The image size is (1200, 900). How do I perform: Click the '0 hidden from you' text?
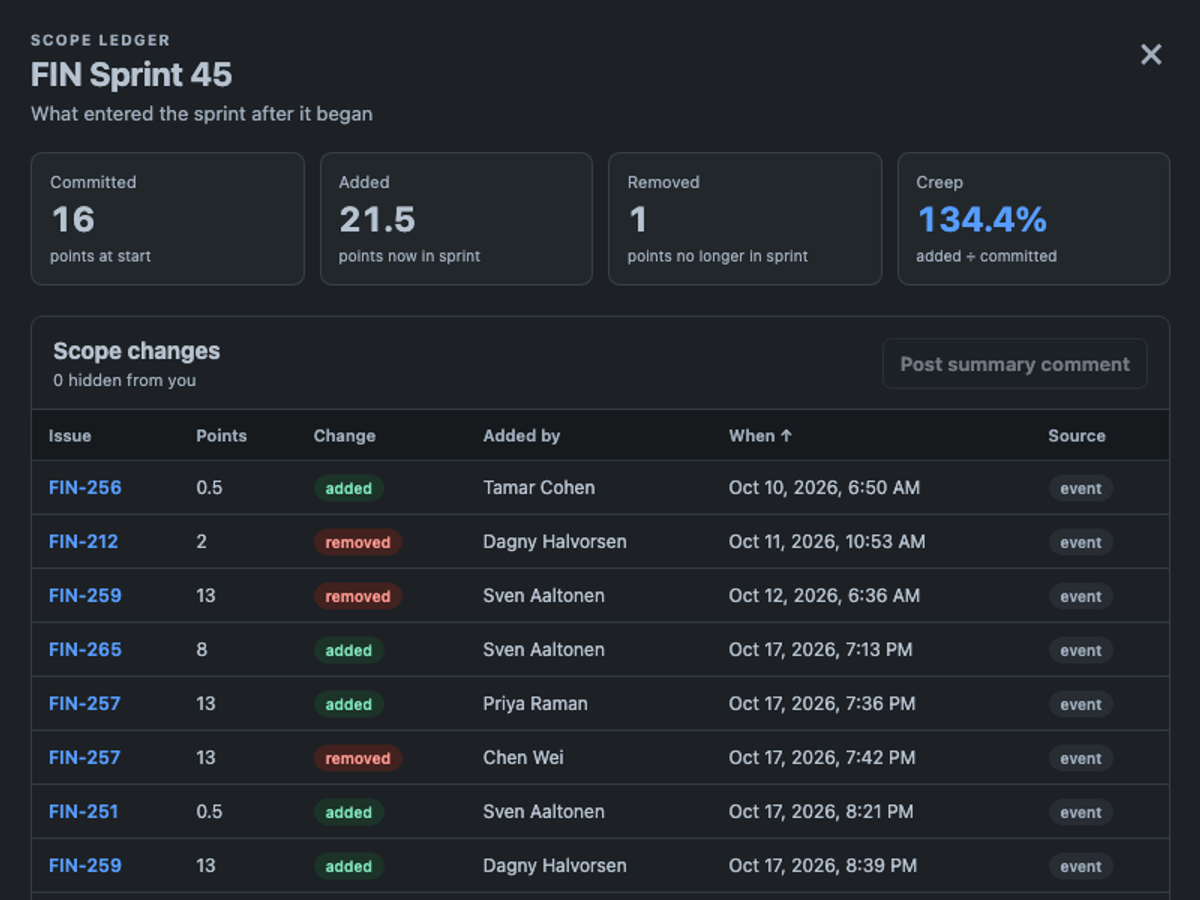pyautogui.click(x=124, y=380)
